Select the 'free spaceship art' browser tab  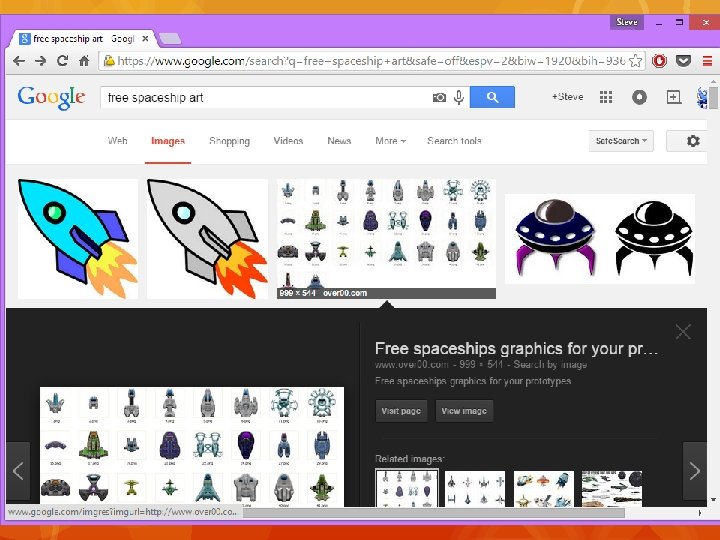83,39
